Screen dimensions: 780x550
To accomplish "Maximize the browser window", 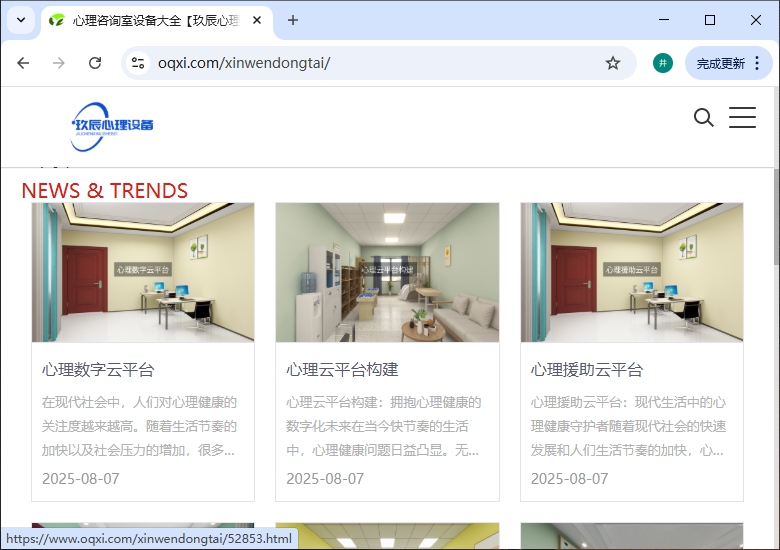I will pos(710,20).
